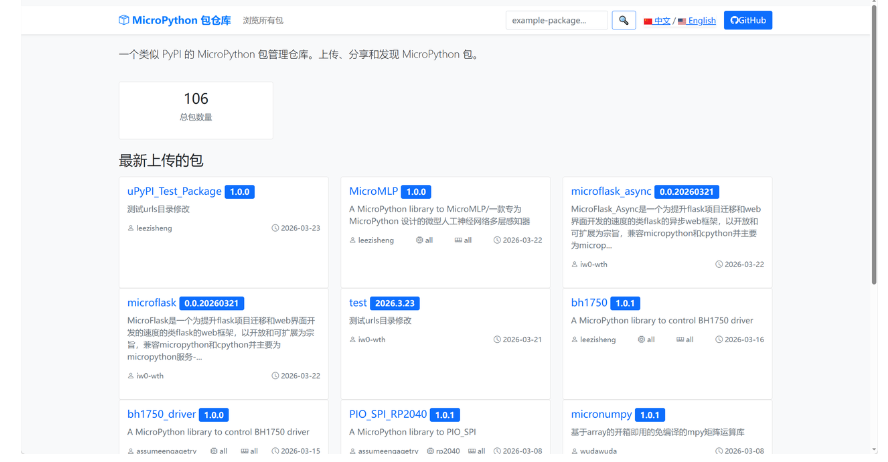Screen dimensions: 888x462
Task: Open the MicroMLP package link
Action: pyautogui.click(x=373, y=191)
